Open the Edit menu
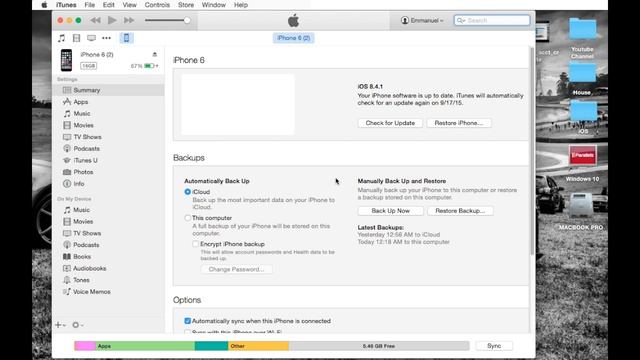 coord(109,5)
